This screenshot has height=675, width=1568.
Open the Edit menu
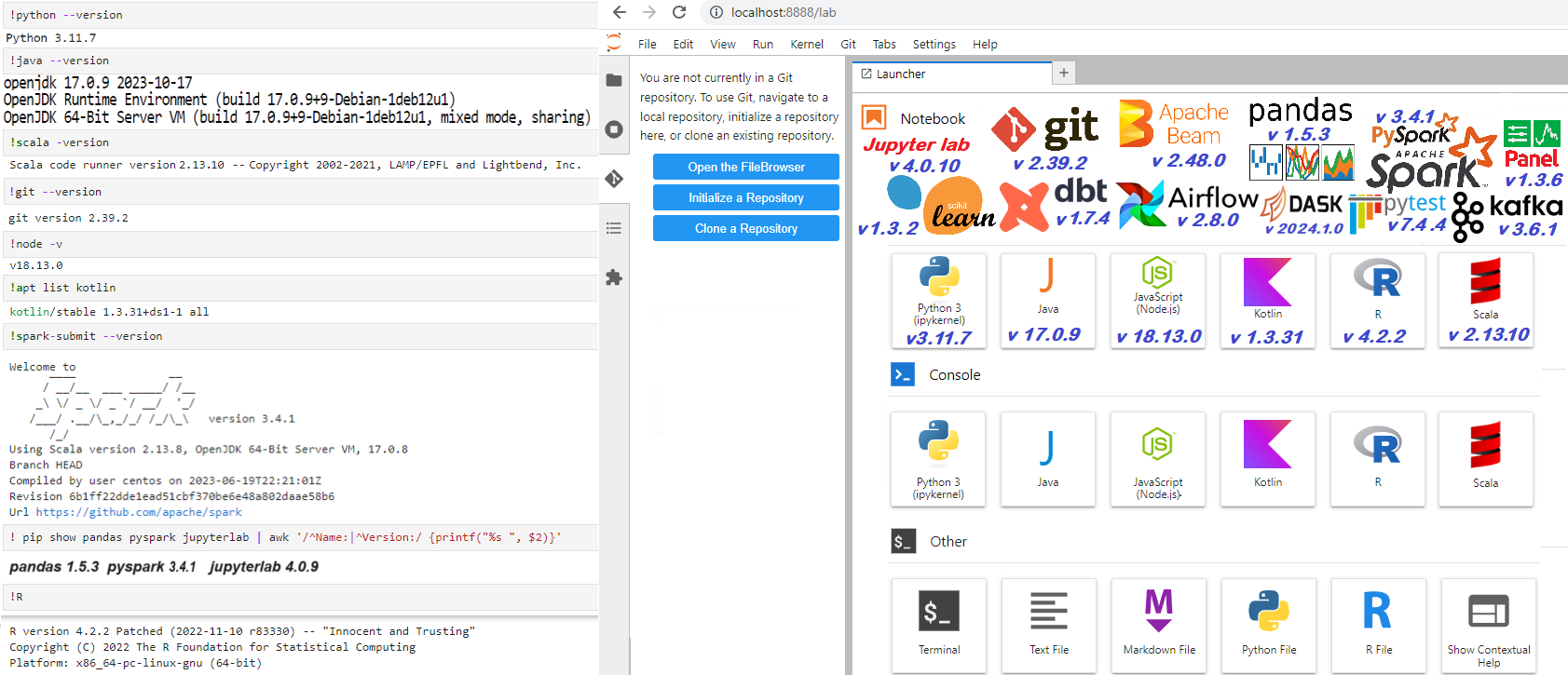tap(684, 44)
